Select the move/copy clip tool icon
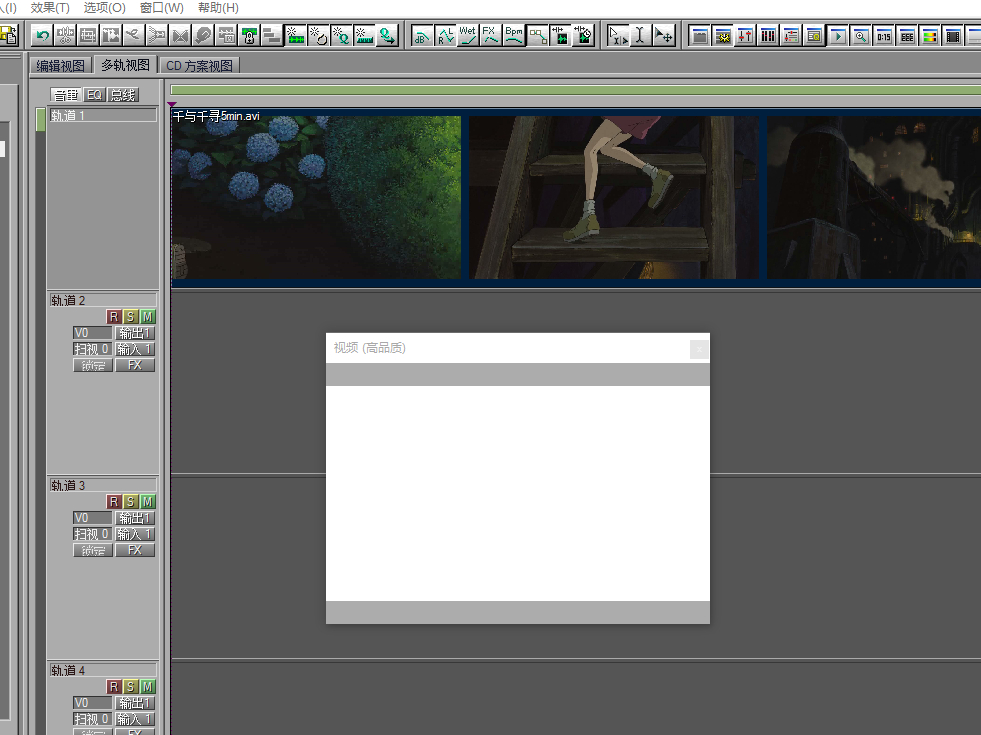 [664, 36]
